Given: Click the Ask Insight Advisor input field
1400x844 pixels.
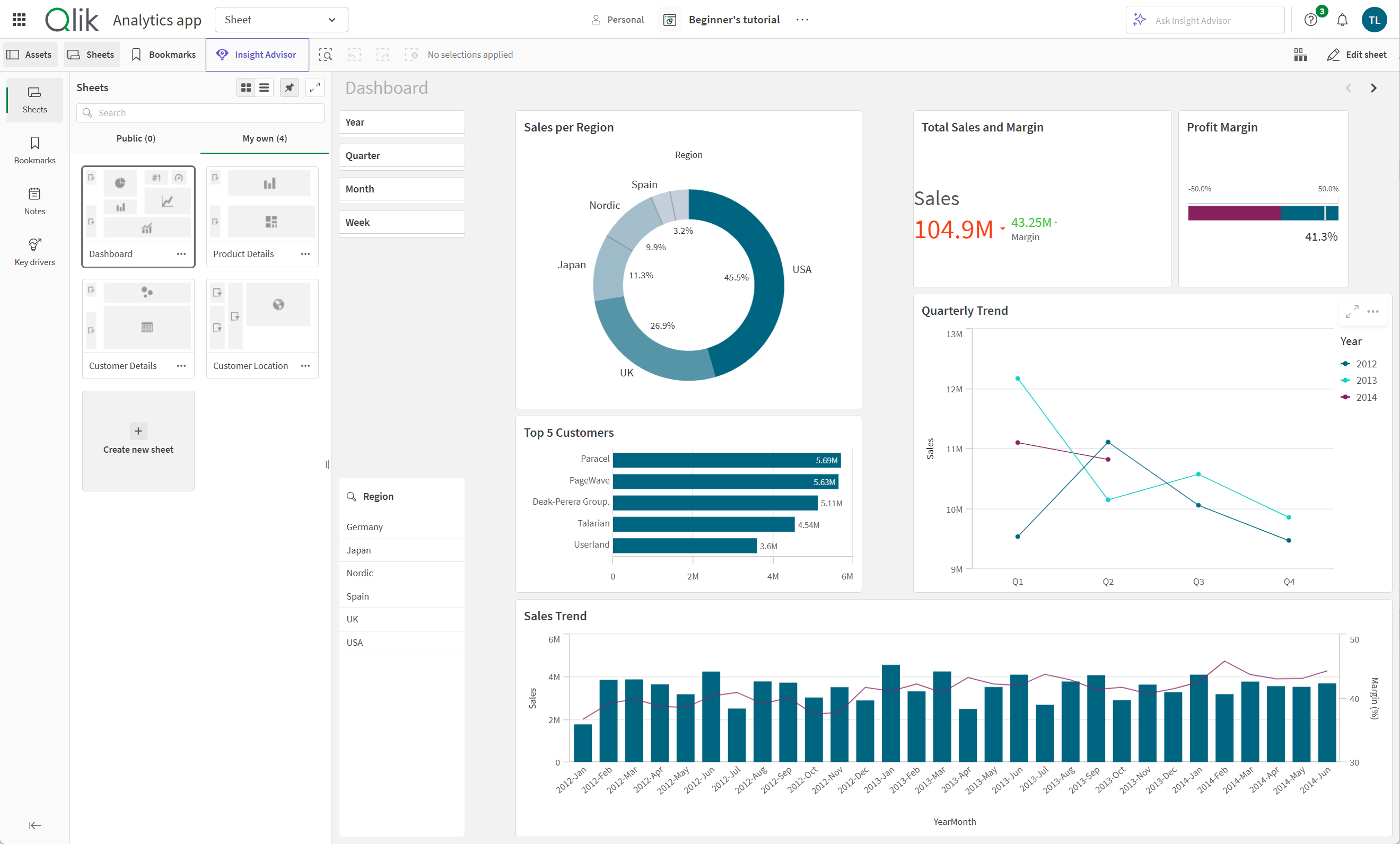Looking at the screenshot, I should point(1205,19).
